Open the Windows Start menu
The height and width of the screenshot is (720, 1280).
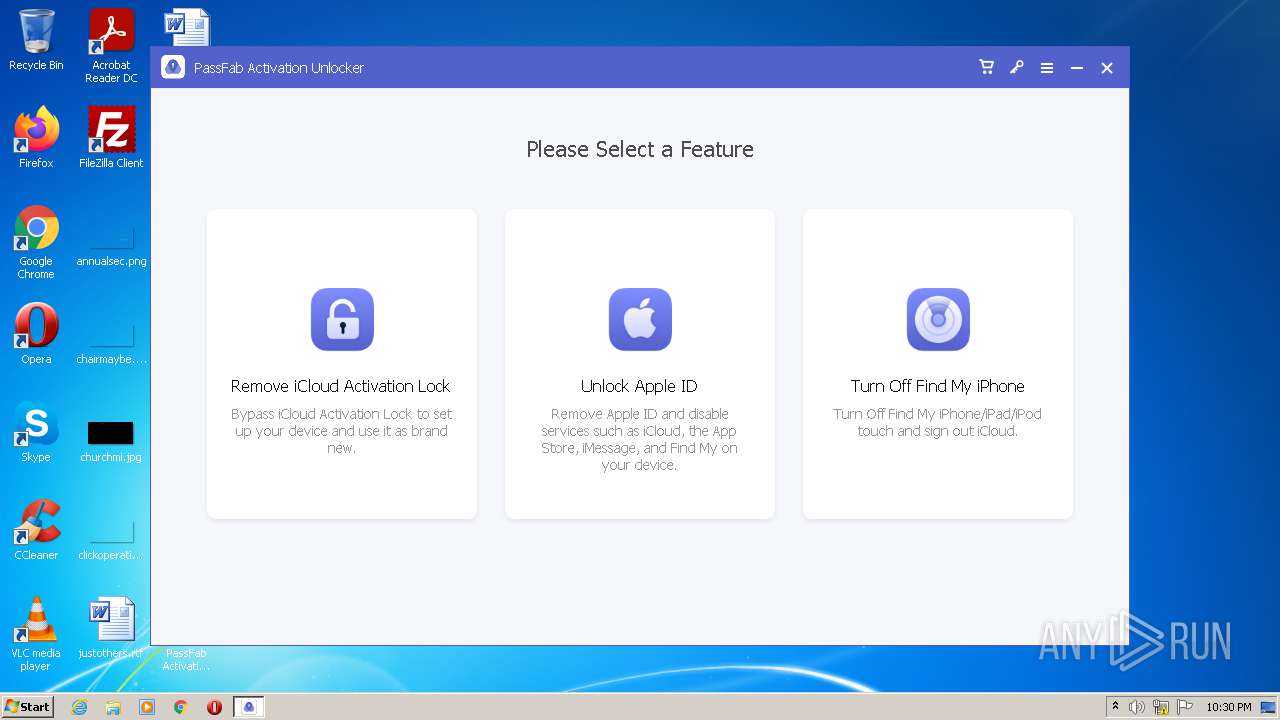pos(28,706)
